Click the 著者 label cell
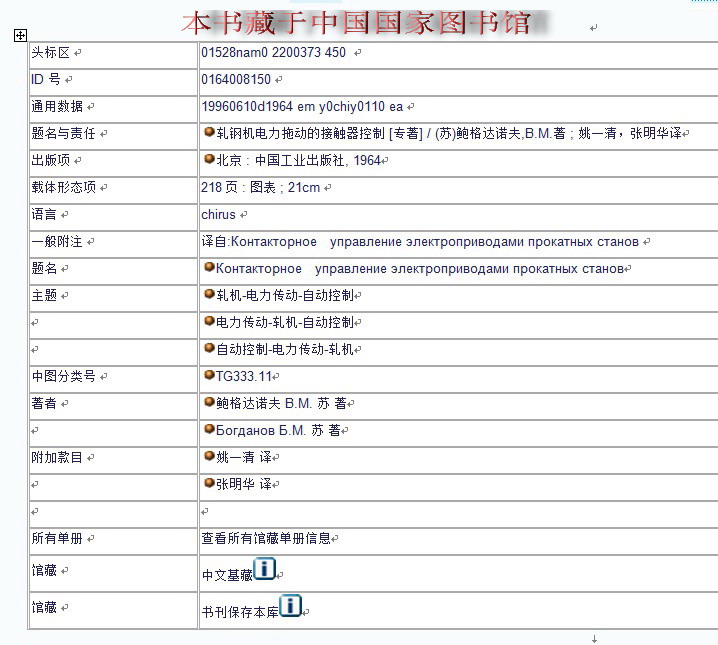Screen dimensions: 718x645 point(114,406)
